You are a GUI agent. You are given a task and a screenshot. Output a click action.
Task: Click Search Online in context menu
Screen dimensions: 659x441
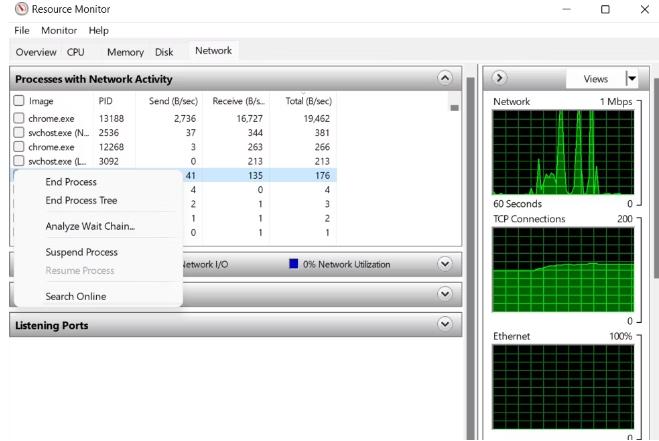click(75, 296)
